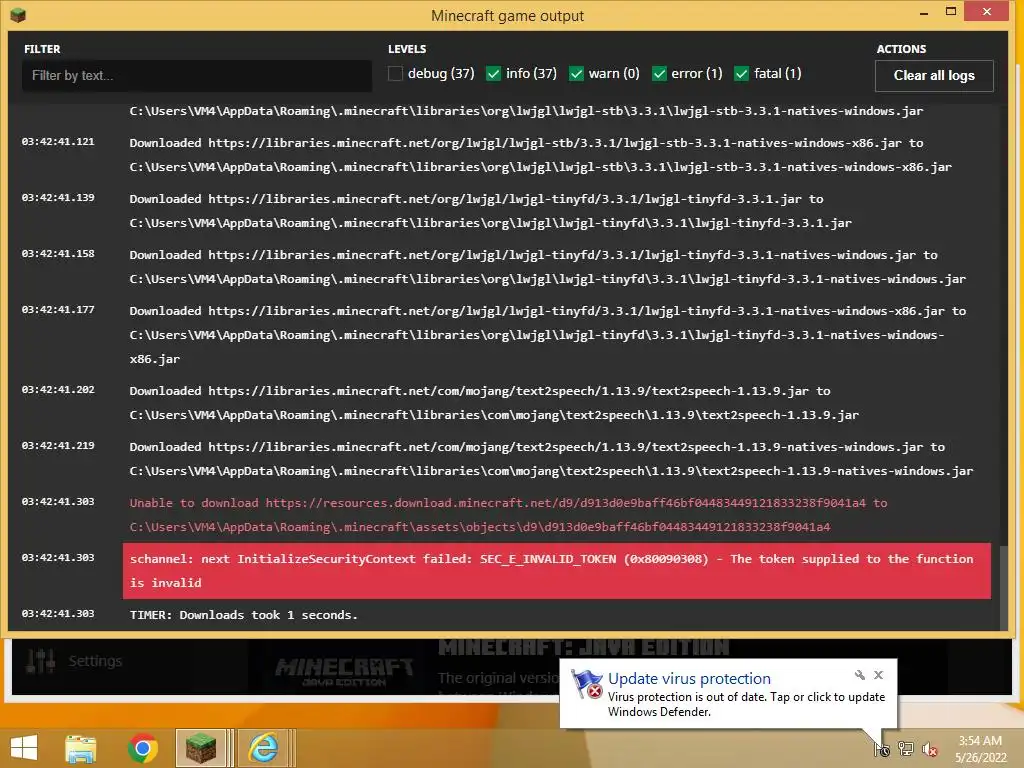Screen dimensions: 1024x768
Task: Click the 03:42:41.158 timestamp
Action: click(58, 253)
